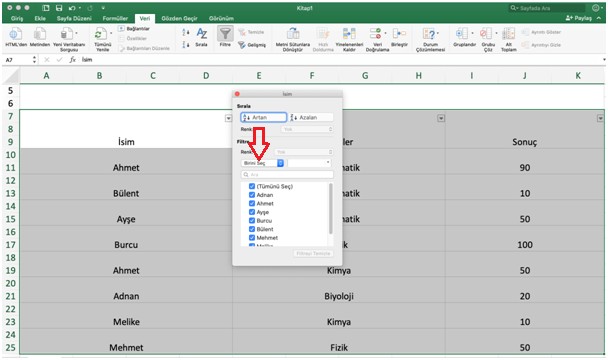Select column header A

coord(46,76)
